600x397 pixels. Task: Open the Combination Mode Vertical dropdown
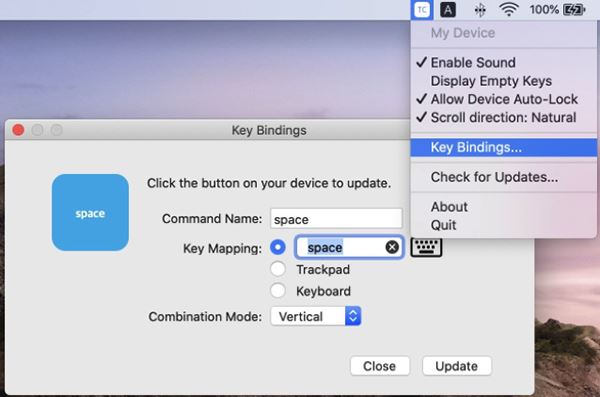[x=316, y=316]
